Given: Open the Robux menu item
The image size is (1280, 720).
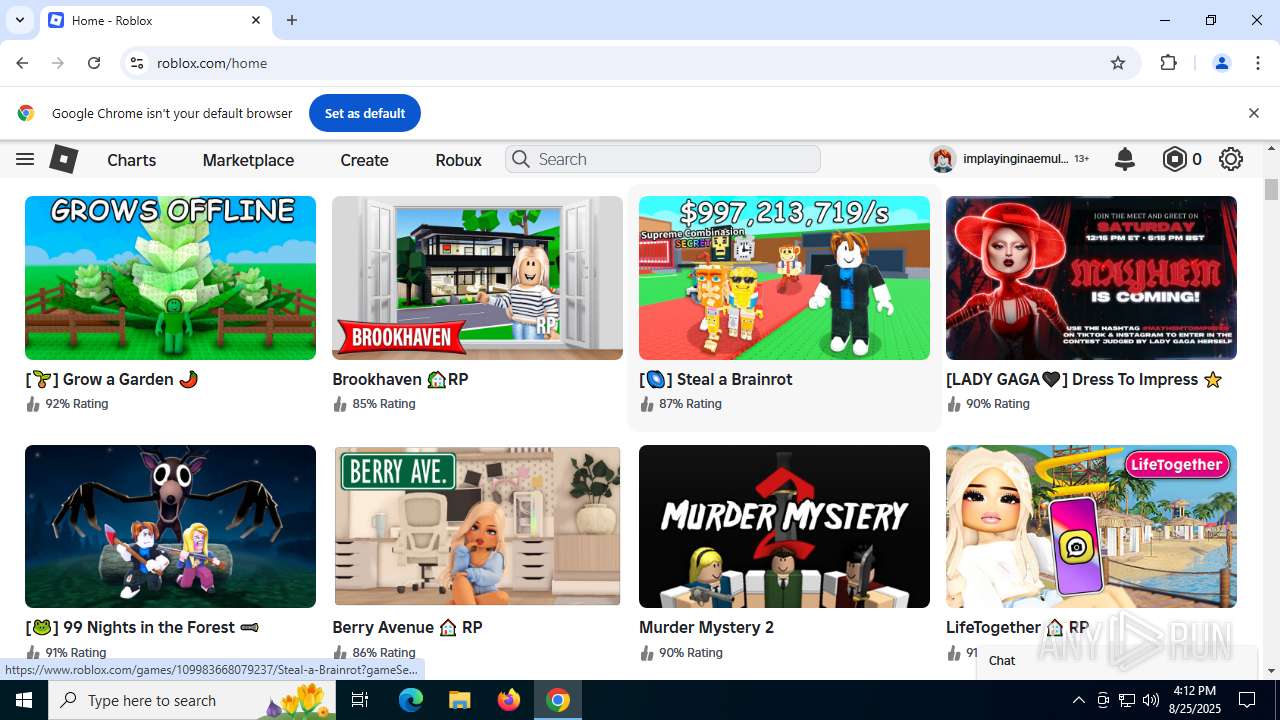Looking at the screenshot, I should click(458, 160).
